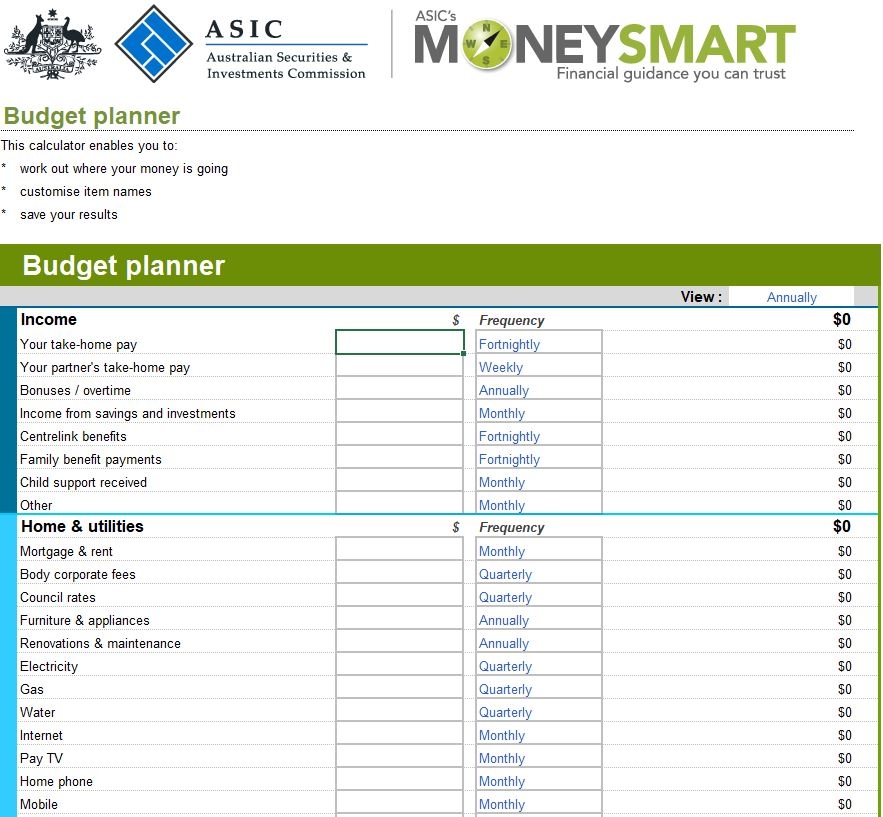The image size is (883, 817).
Task: Click the amount cell for Your take-home pay
Action: pyautogui.click(x=400, y=344)
